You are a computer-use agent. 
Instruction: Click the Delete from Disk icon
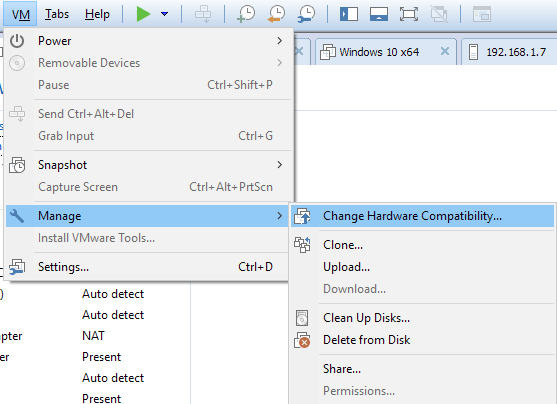coord(302,340)
